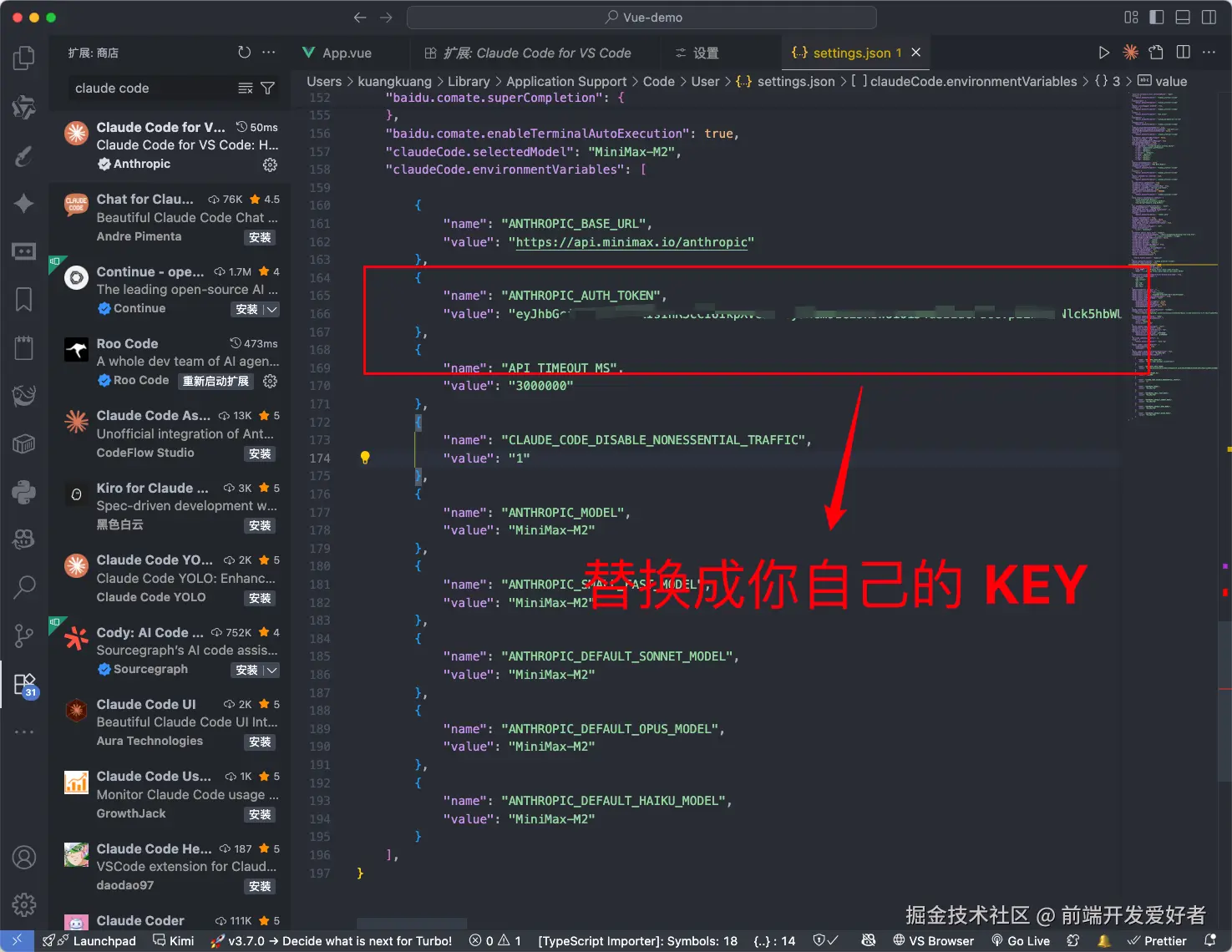The width and height of the screenshot is (1232, 952).
Task: Open the Explorer view in activity bar
Action: (24, 58)
